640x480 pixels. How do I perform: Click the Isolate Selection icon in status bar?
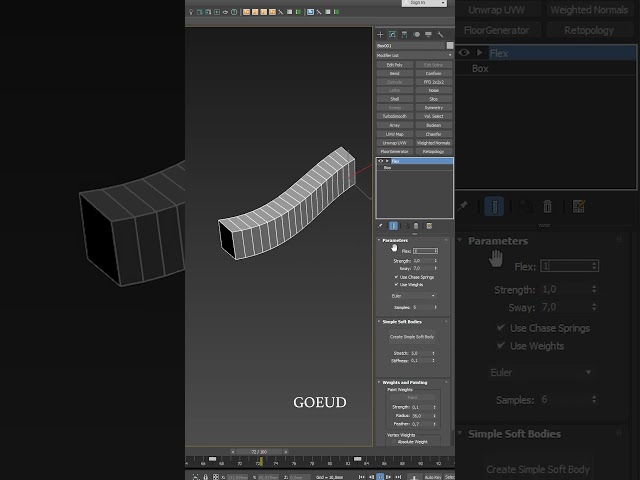196,477
